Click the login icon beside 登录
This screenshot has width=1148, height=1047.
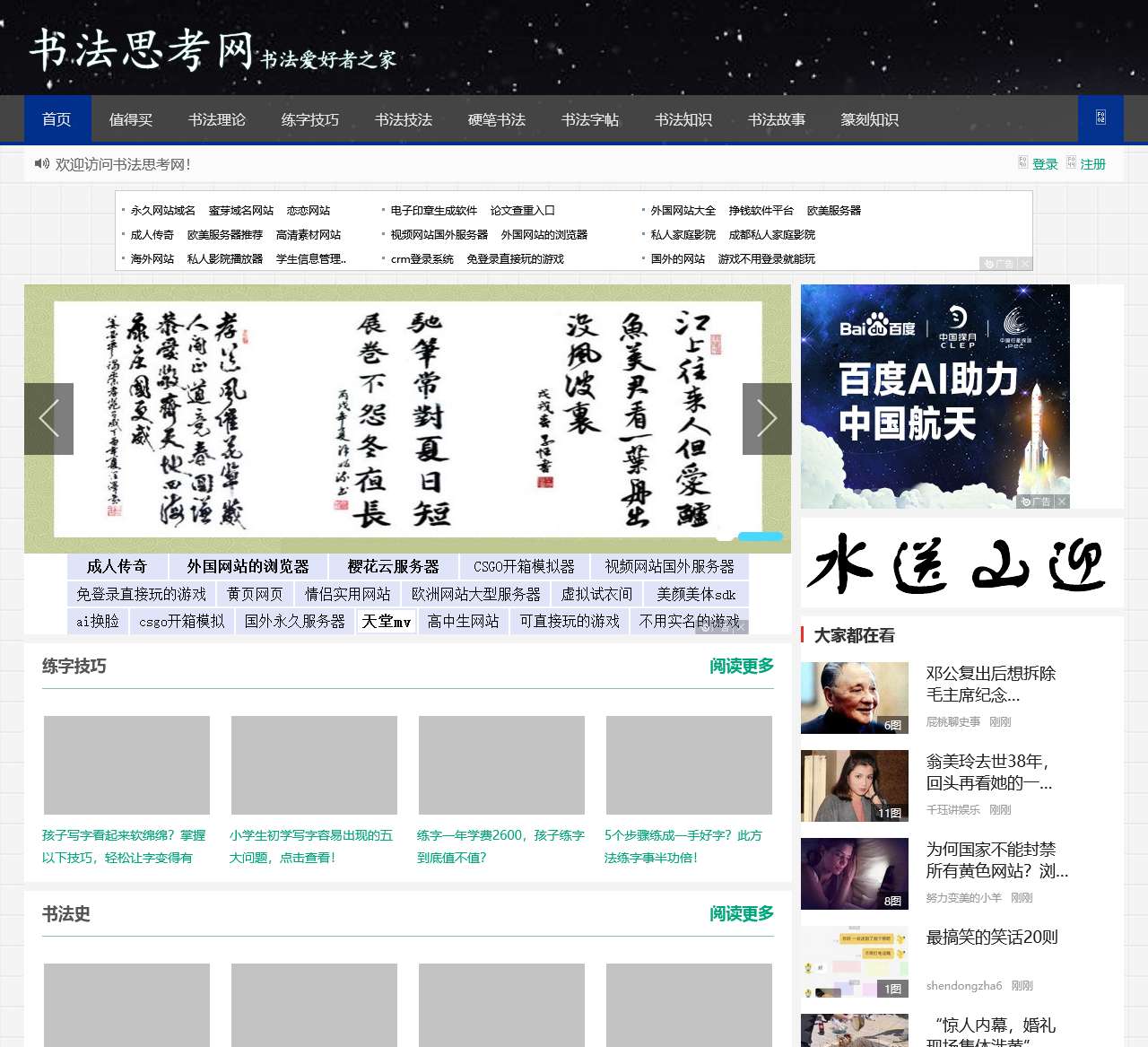click(1022, 162)
